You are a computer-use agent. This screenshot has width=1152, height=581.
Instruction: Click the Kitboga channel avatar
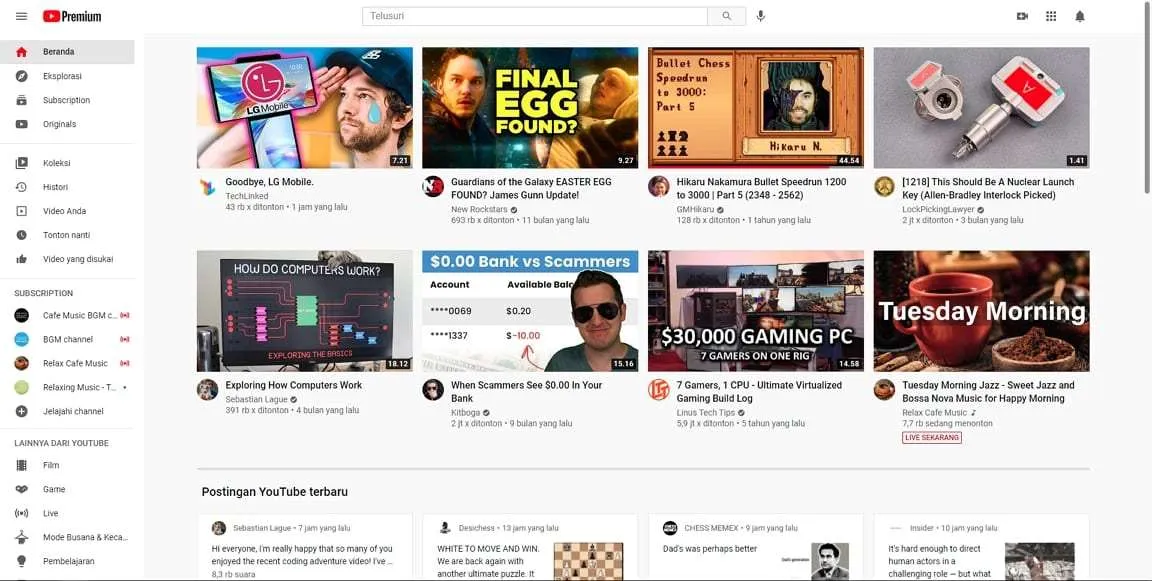click(433, 390)
